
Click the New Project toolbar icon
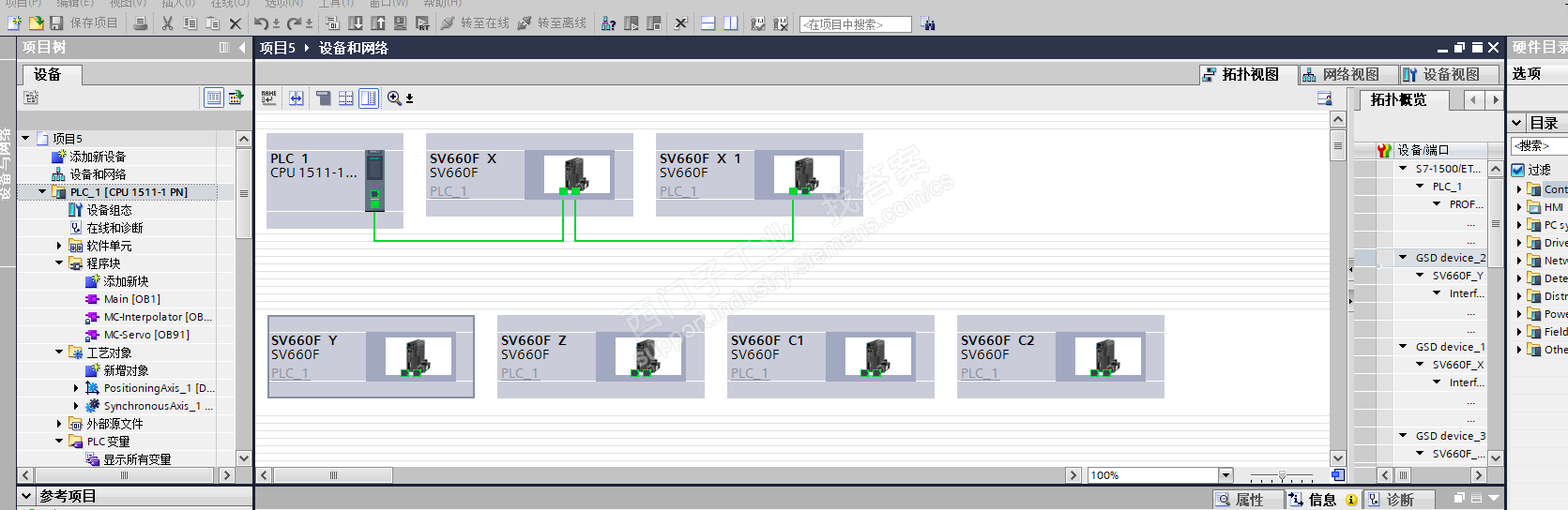click(x=14, y=23)
